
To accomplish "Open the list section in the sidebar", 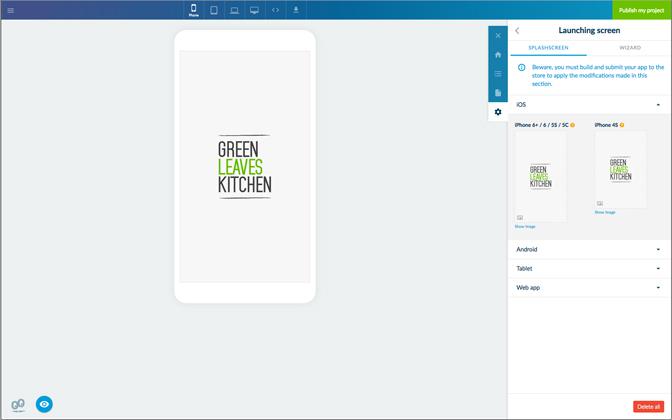I will tap(498, 74).
